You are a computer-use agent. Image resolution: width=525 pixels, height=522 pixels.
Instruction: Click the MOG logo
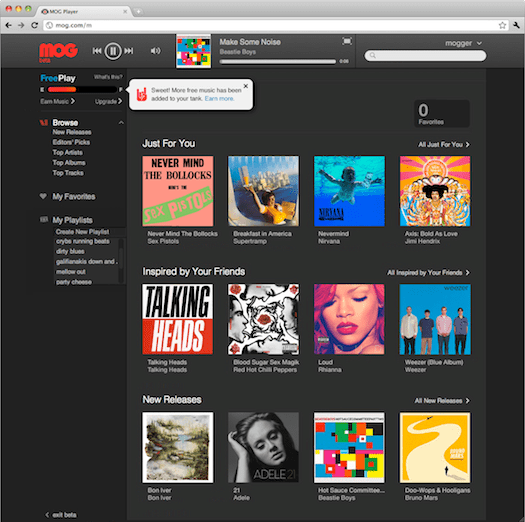click(x=58, y=52)
